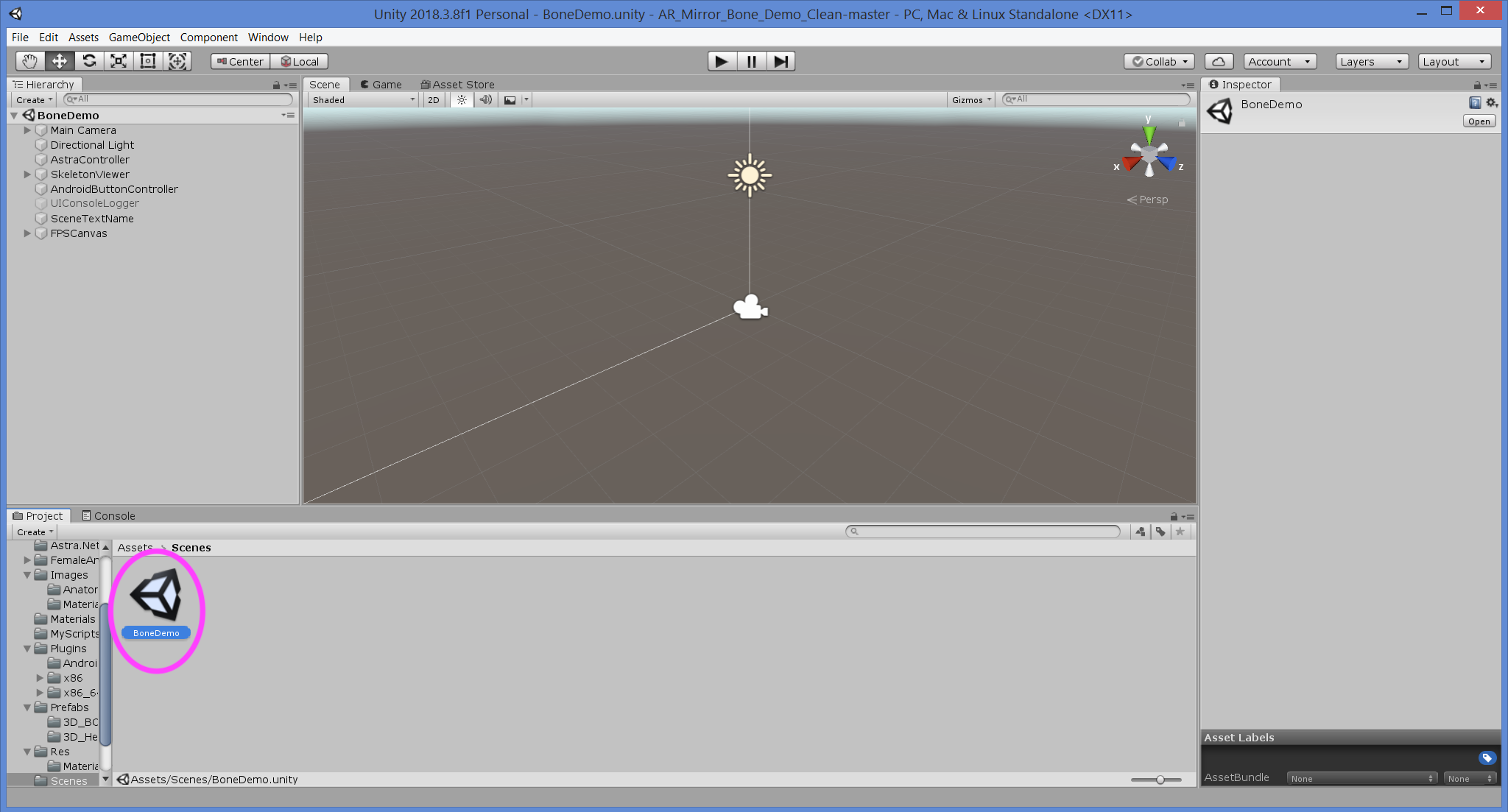
Task: Expand the SkeletonViewer hierarchy item
Action: [x=27, y=174]
